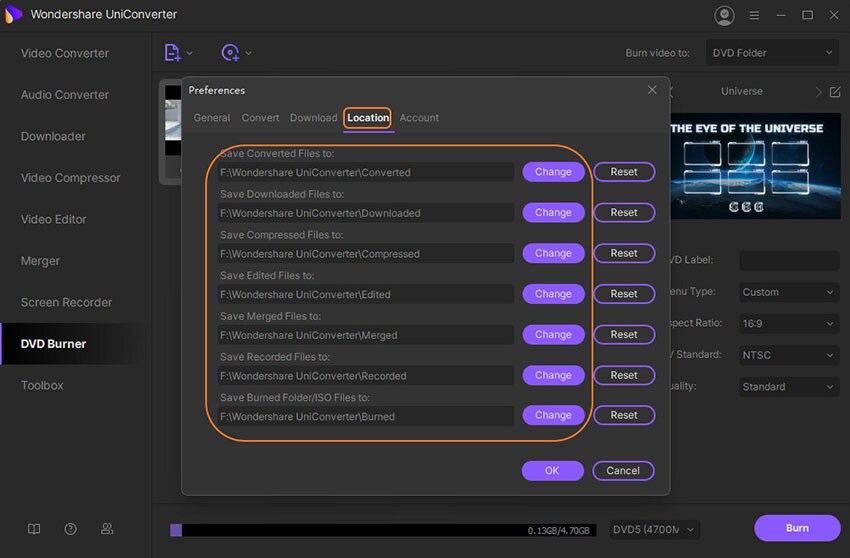This screenshot has height=558, width=850.
Task: Click Cancel in Preferences dialog
Action: [623, 471]
